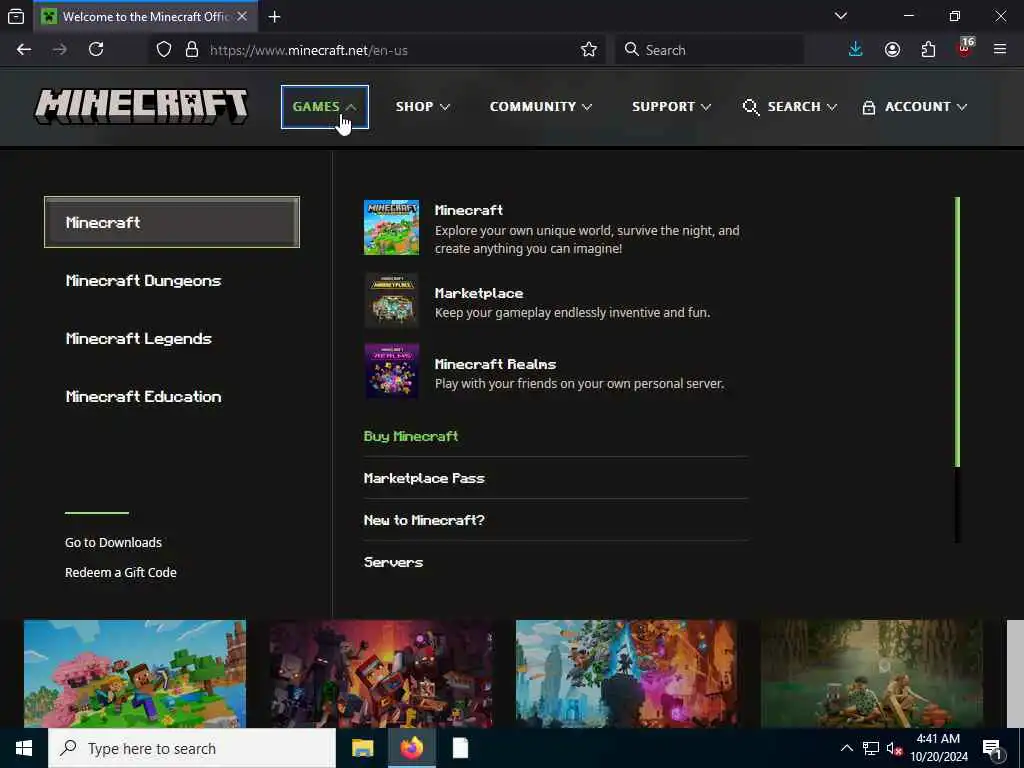Image resolution: width=1024 pixels, height=768 pixels.
Task: Open Firefox View icon beside the tabs
Action: (x=16, y=16)
